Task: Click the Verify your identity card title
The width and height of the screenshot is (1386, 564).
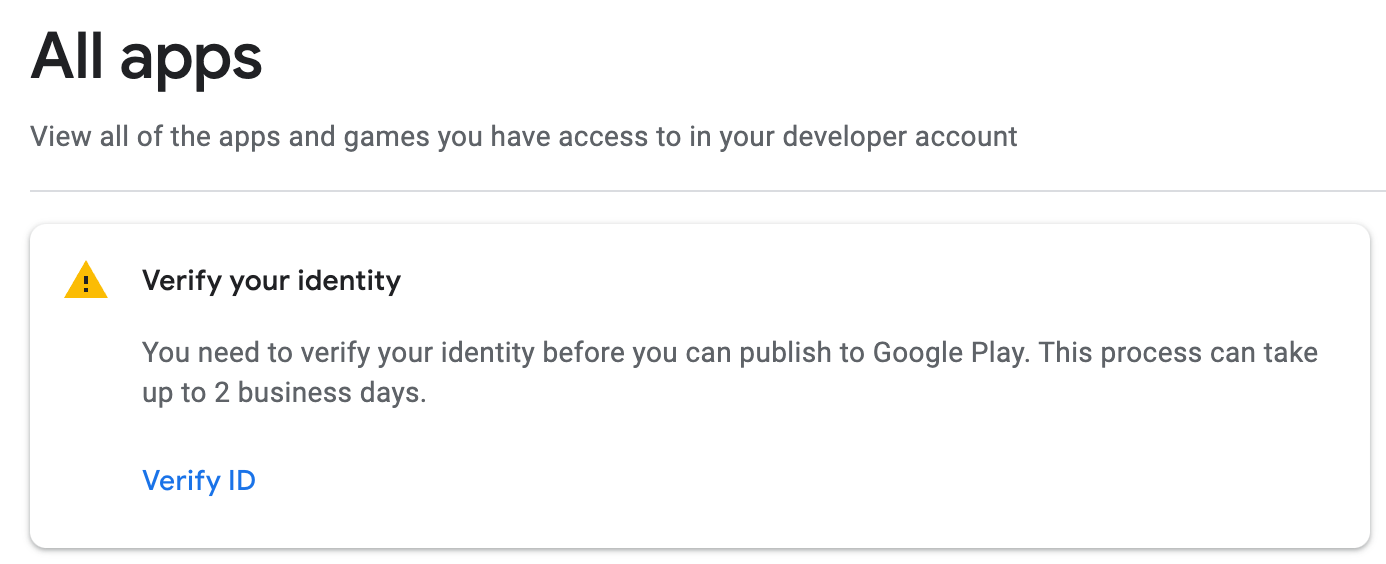Action: pyautogui.click(x=271, y=281)
